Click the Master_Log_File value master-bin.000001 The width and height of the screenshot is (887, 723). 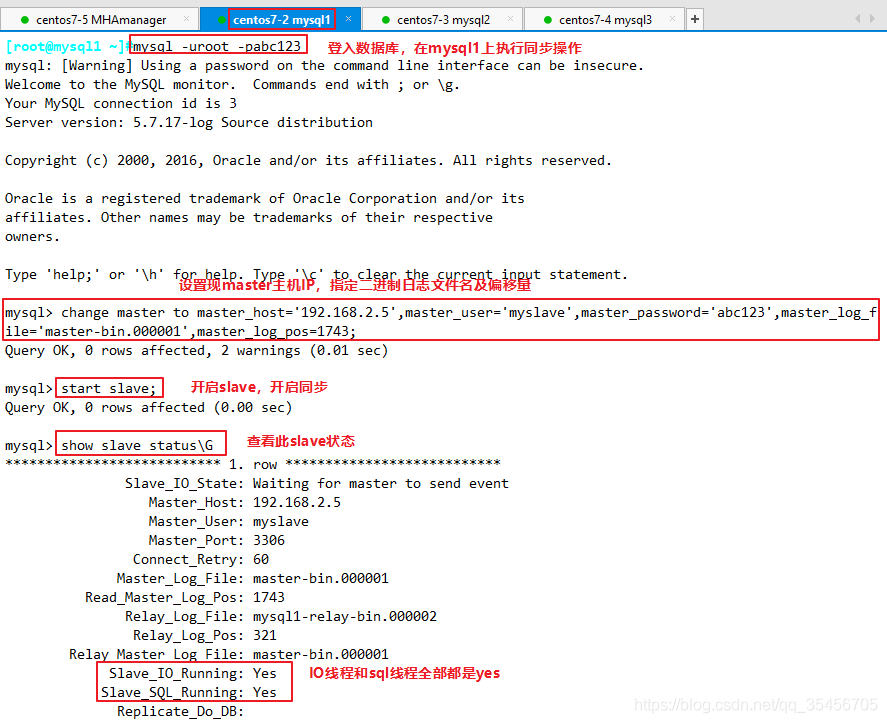[x=321, y=578]
